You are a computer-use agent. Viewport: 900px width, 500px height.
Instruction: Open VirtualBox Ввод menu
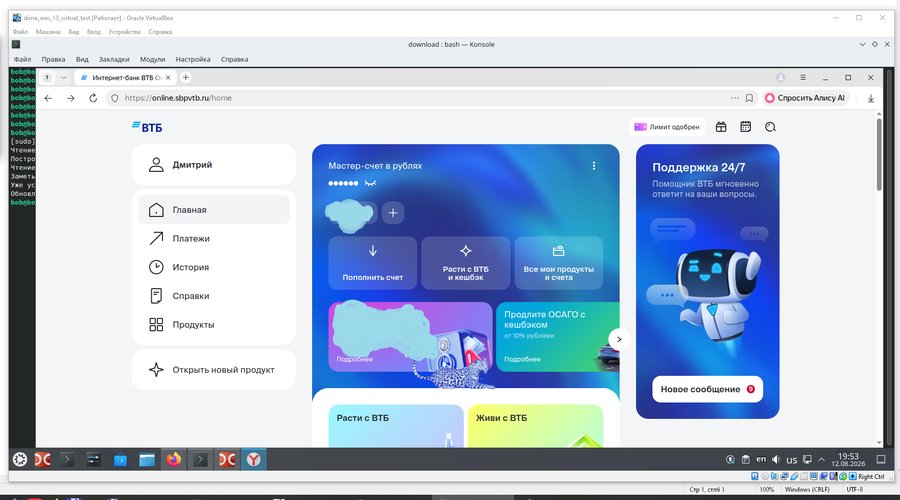coord(94,32)
